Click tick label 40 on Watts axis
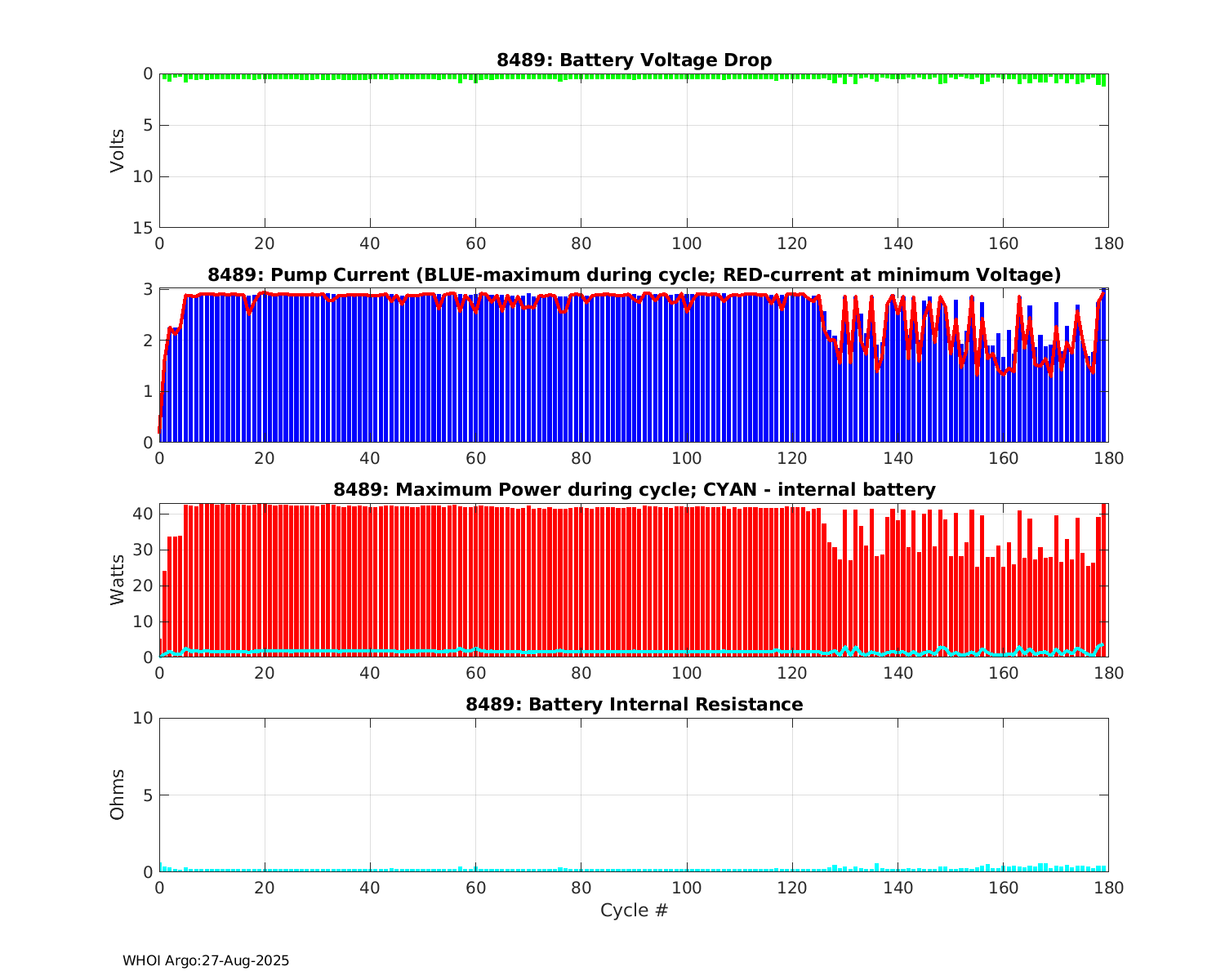The height and width of the screenshot is (980, 1225). 143,514
